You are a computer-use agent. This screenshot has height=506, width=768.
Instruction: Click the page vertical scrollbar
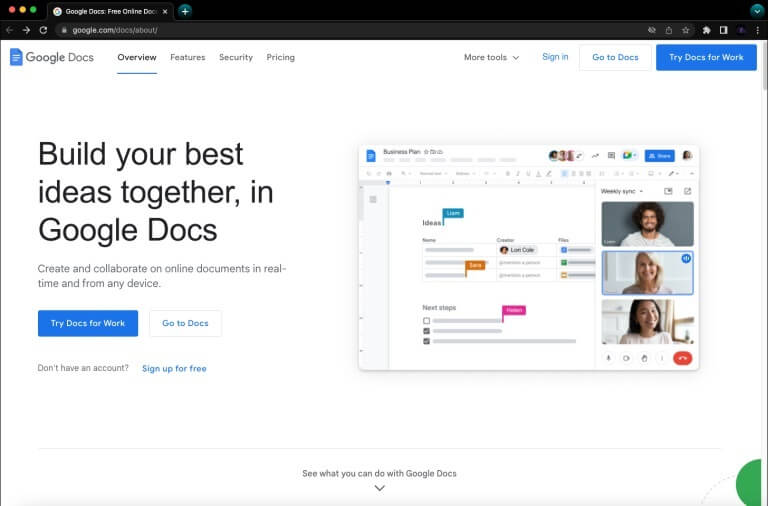click(x=765, y=68)
